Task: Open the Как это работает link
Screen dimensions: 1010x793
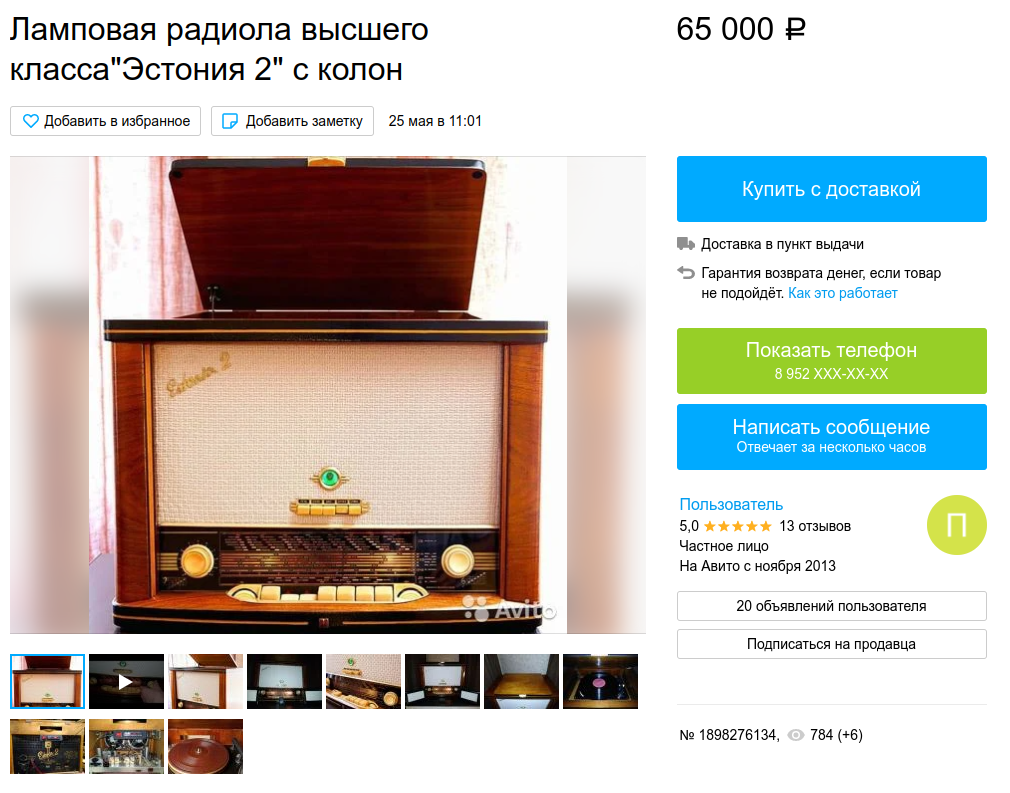Action: 843,293
